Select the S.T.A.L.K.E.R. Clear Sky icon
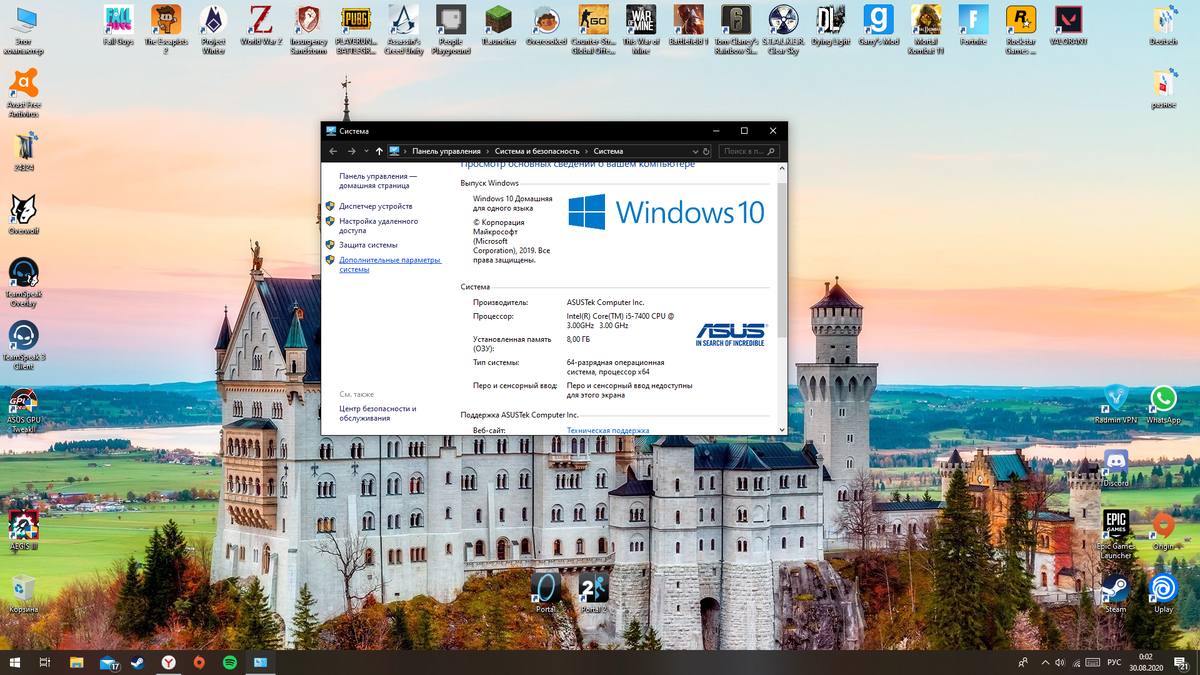 tap(783, 27)
